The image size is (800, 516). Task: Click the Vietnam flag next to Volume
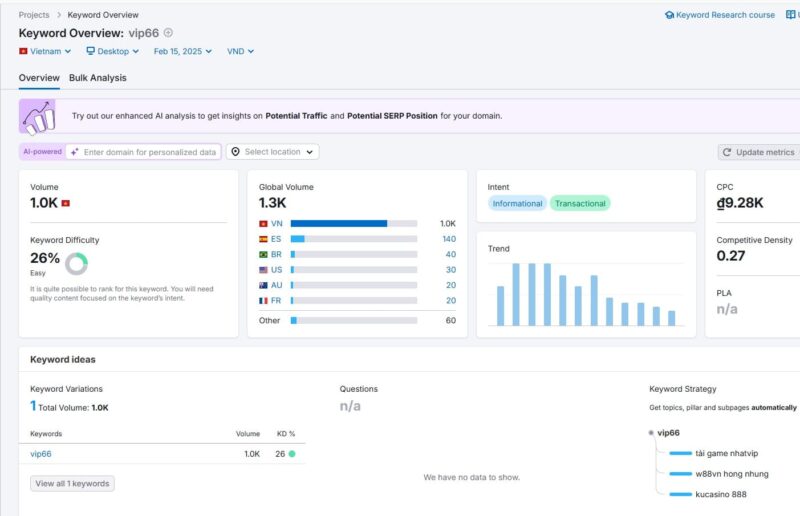66,204
